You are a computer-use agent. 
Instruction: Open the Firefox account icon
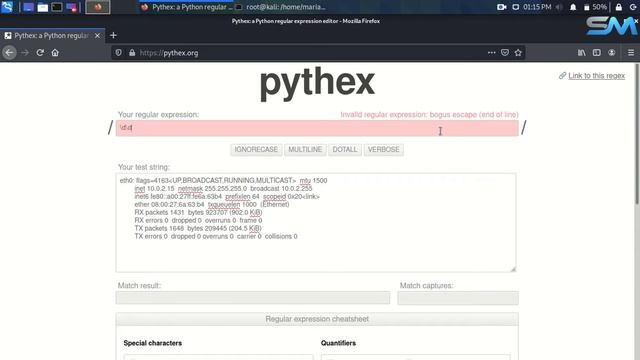(x=611, y=53)
